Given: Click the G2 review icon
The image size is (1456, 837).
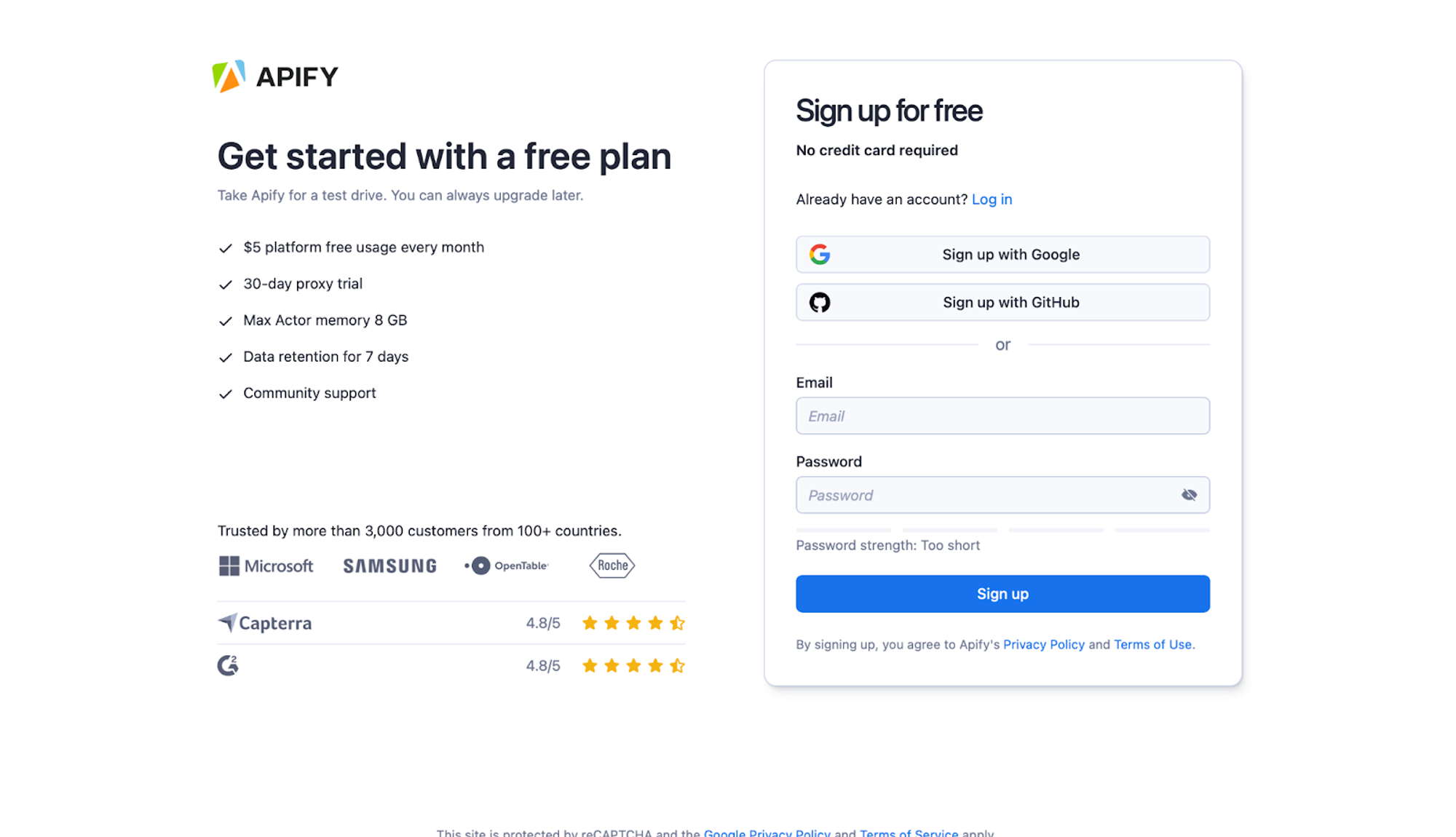Looking at the screenshot, I should [x=228, y=665].
